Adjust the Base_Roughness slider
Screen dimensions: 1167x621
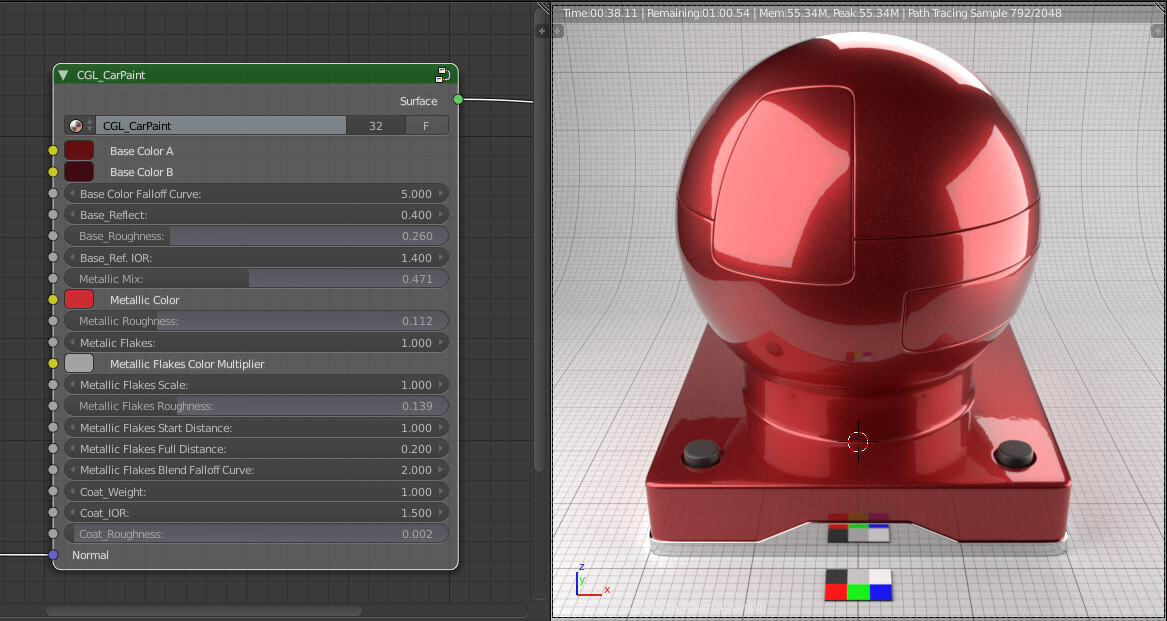coord(255,235)
